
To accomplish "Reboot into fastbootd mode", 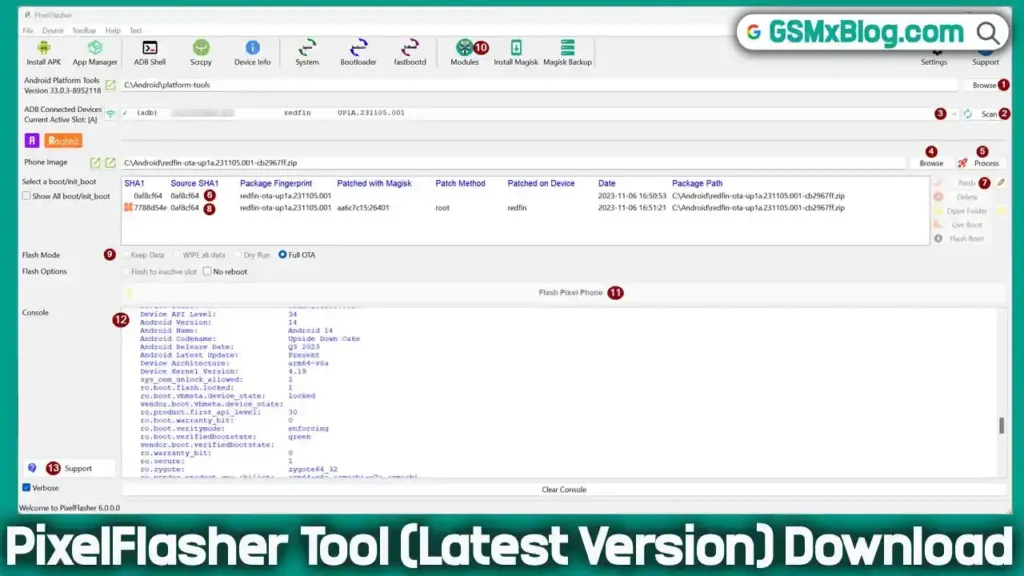I will [x=409, y=52].
